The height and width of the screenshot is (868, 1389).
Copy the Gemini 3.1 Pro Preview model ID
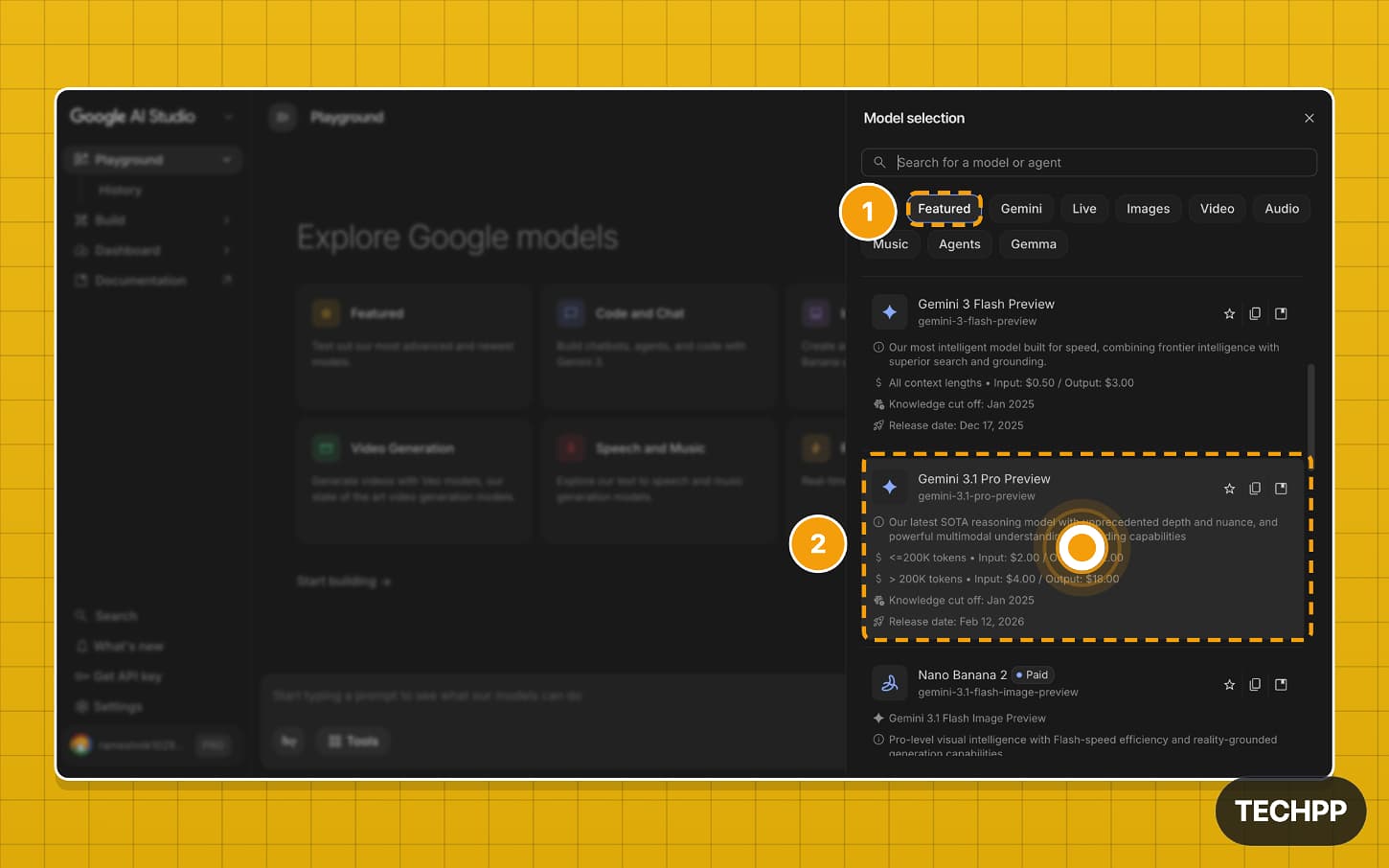[x=1255, y=489]
